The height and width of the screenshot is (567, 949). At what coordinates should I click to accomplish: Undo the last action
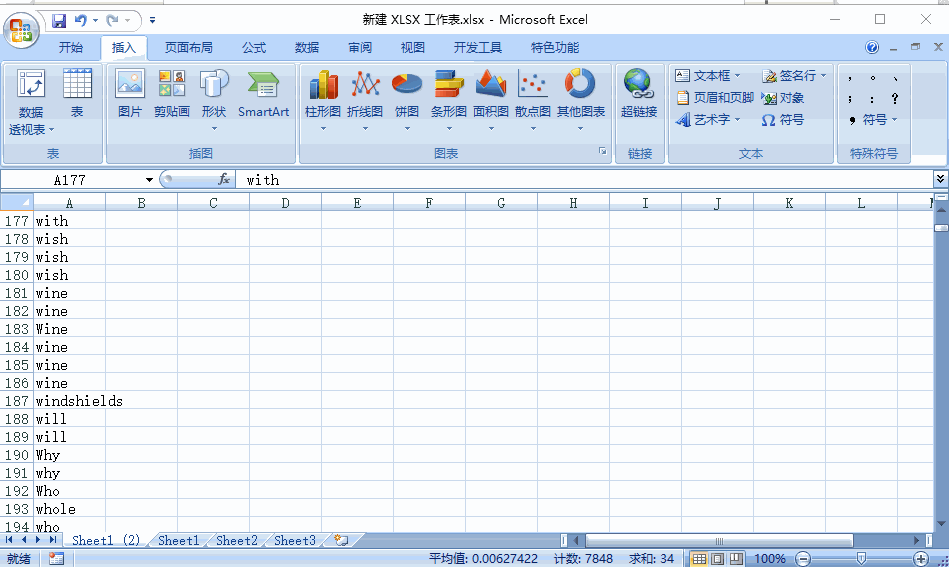click(80, 21)
